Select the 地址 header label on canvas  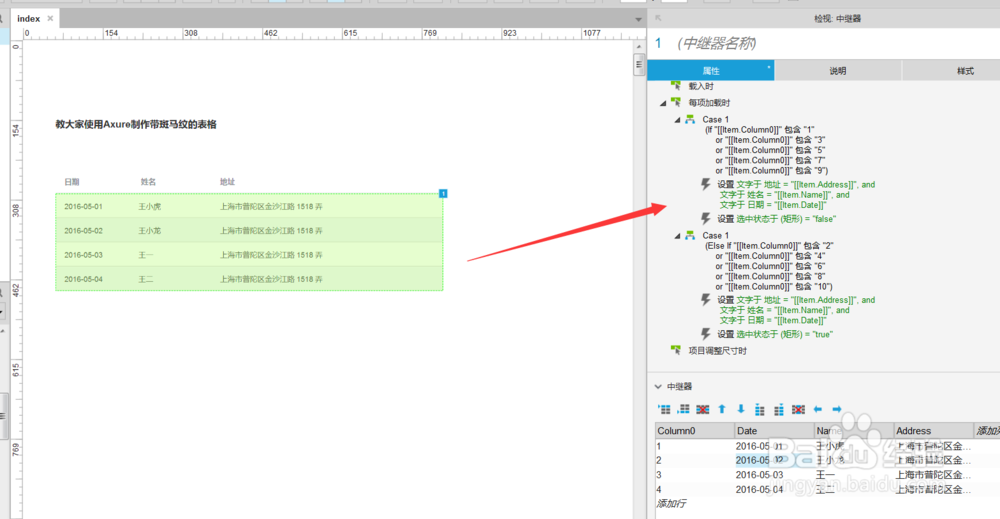(x=227, y=182)
